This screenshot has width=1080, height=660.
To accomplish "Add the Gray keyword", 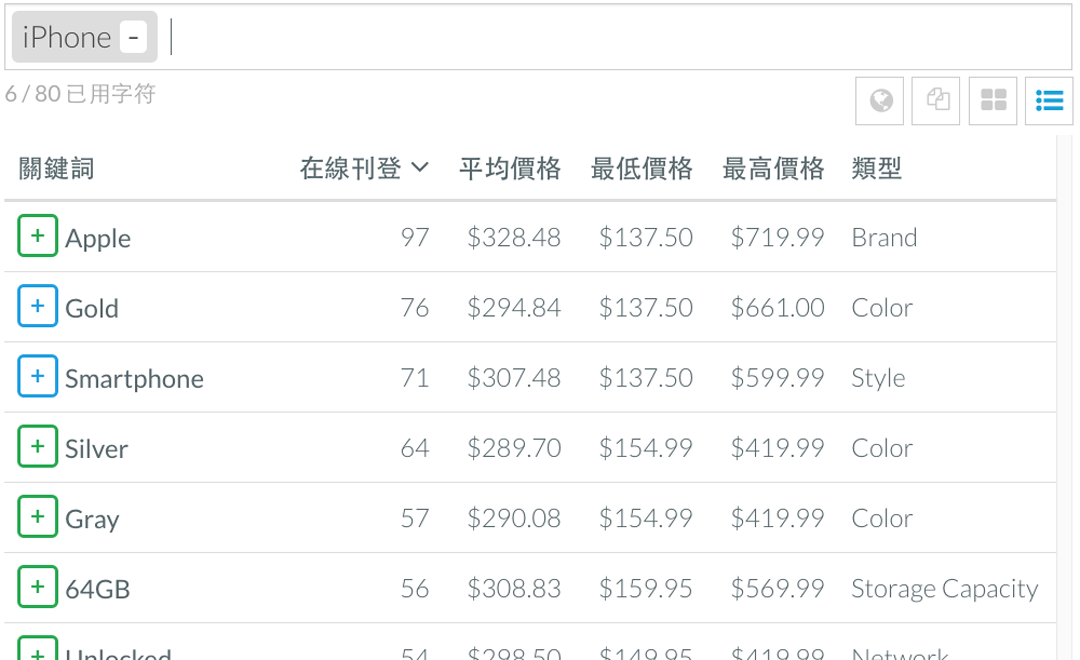I will pos(37,517).
